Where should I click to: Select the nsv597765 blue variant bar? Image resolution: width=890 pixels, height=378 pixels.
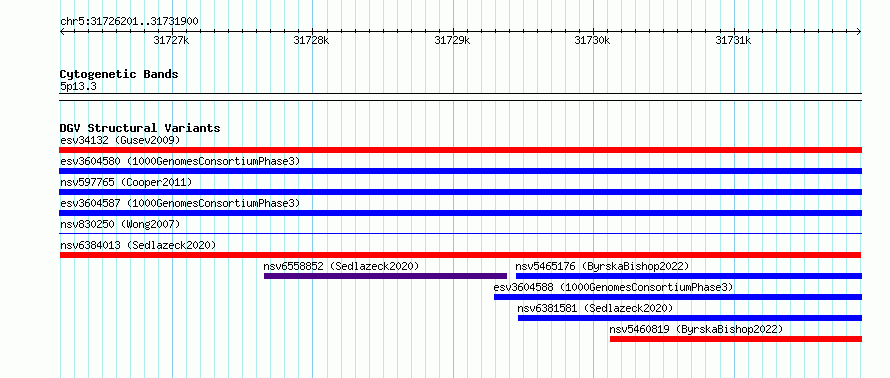pos(460,192)
